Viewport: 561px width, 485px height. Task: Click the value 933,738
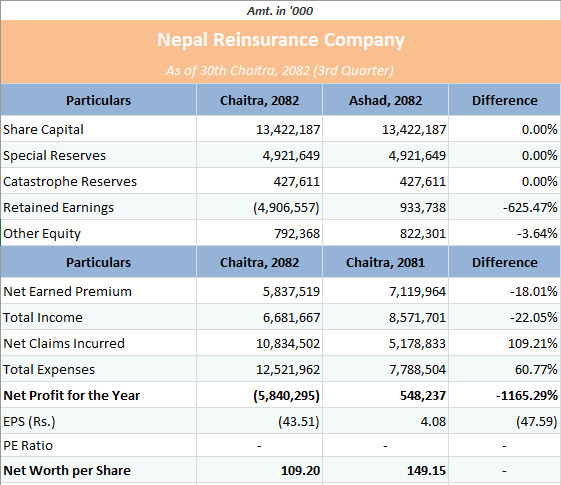tap(423, 208)
